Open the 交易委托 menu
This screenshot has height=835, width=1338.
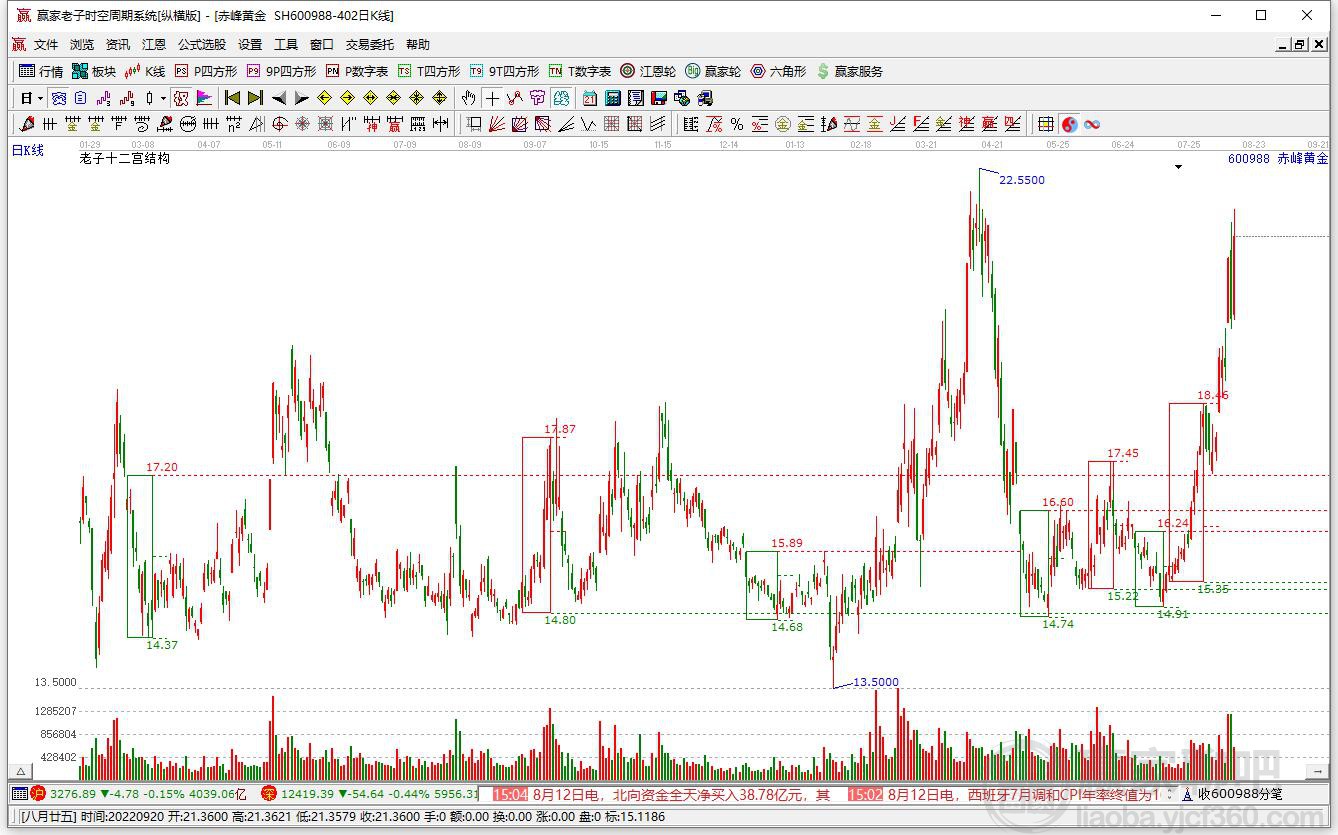tap(370, 44)
